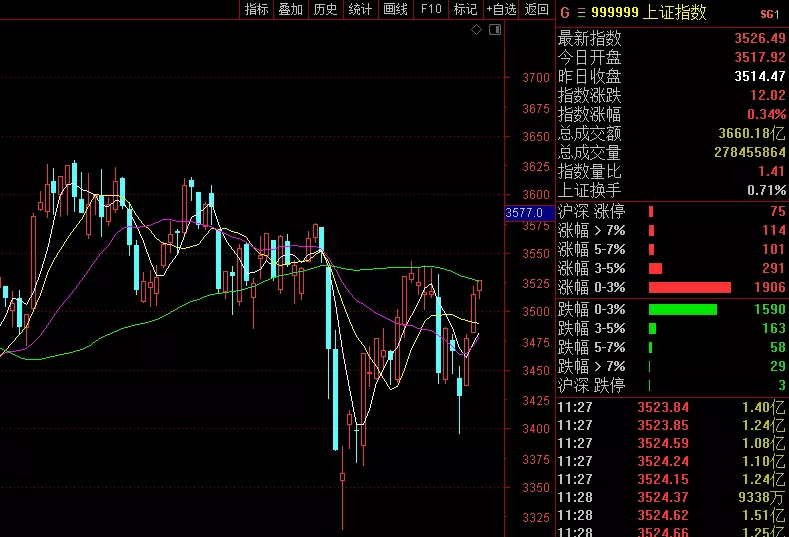Click the tick row priced 3524.15
Image resolution: width=789 pixels, height=537 pixels.
672,480
